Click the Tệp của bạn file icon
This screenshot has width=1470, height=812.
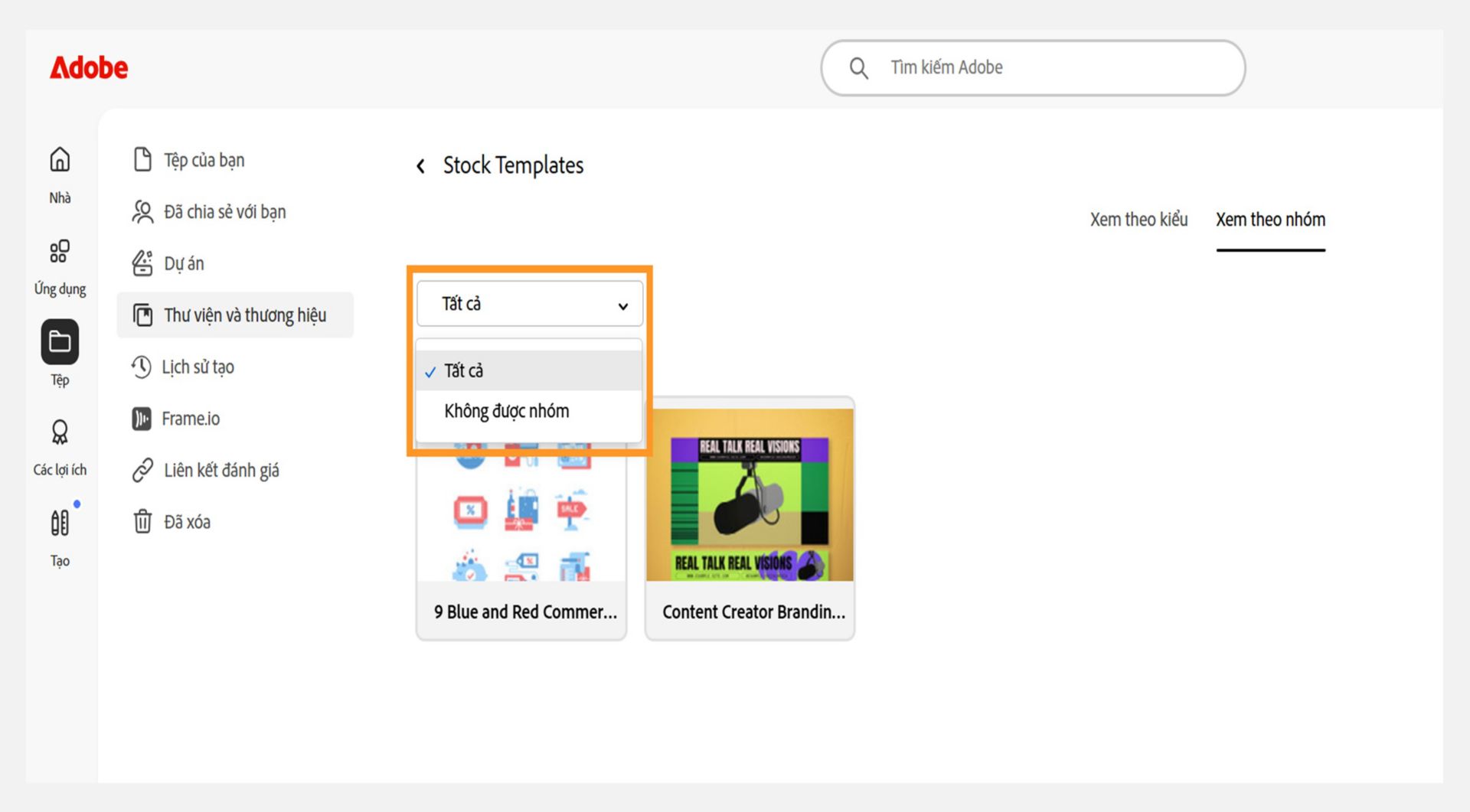pyautogui.click(x=142, y=159)
